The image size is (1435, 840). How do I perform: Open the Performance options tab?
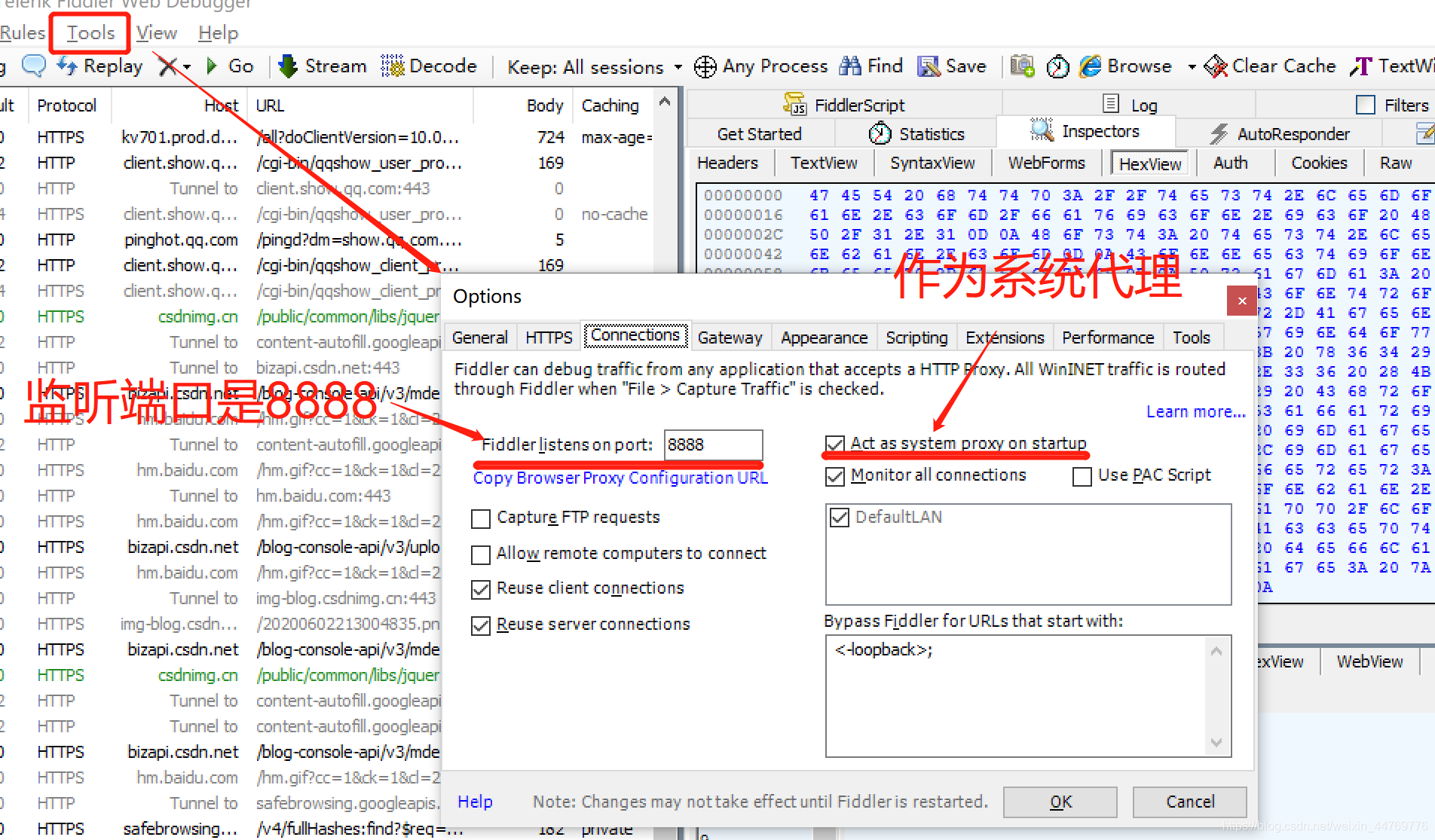tap(1108, 338)
